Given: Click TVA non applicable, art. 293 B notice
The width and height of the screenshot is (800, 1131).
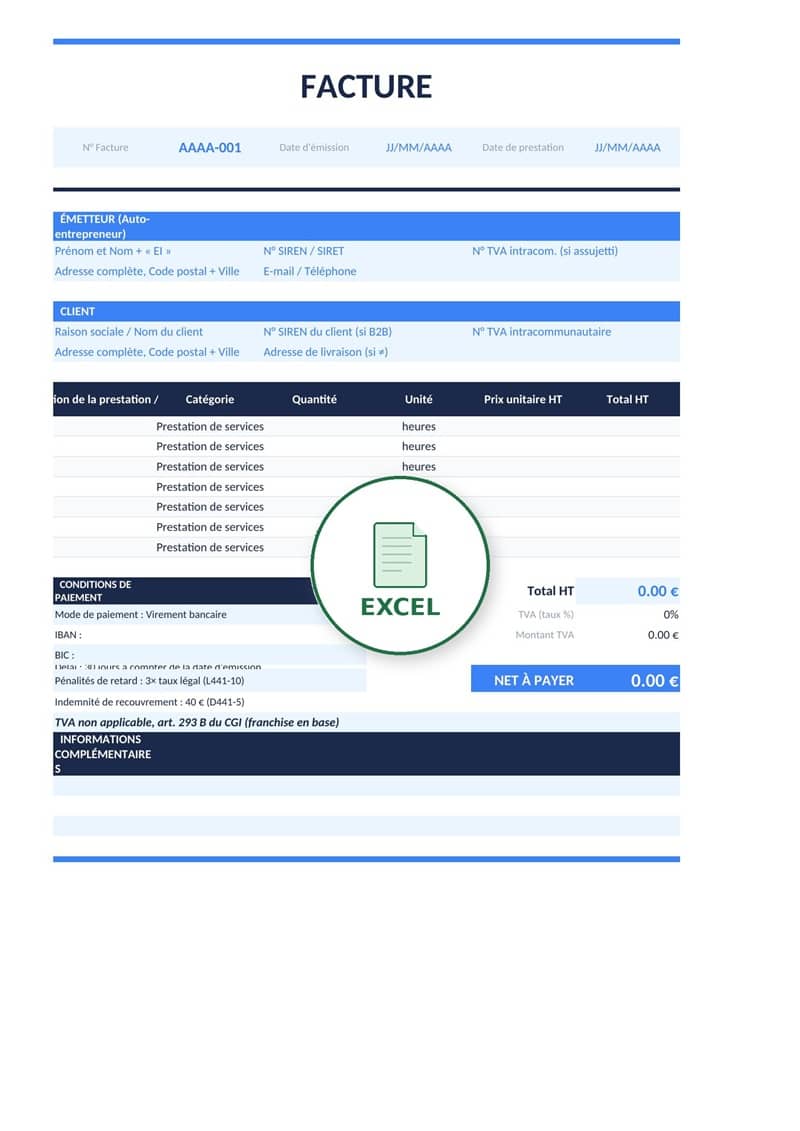Looking at the screenshot, I should pyautogui.click(x=197, y=722).
